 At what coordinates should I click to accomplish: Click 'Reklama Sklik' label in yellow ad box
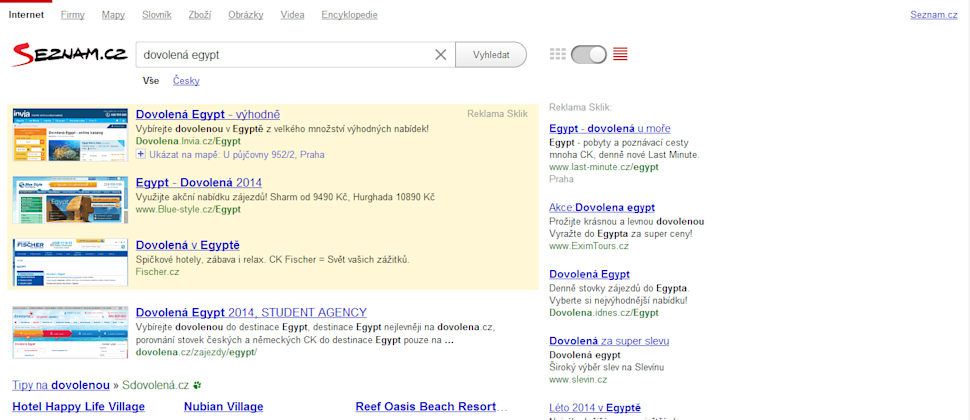click(x=497, y=114)
